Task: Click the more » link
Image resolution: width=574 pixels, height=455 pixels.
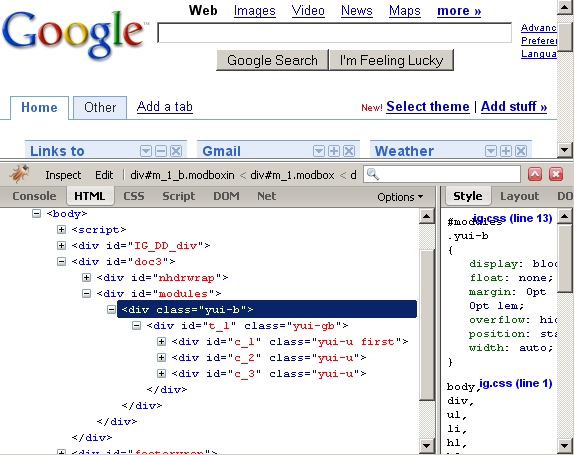Action: (x=459, y=11)
